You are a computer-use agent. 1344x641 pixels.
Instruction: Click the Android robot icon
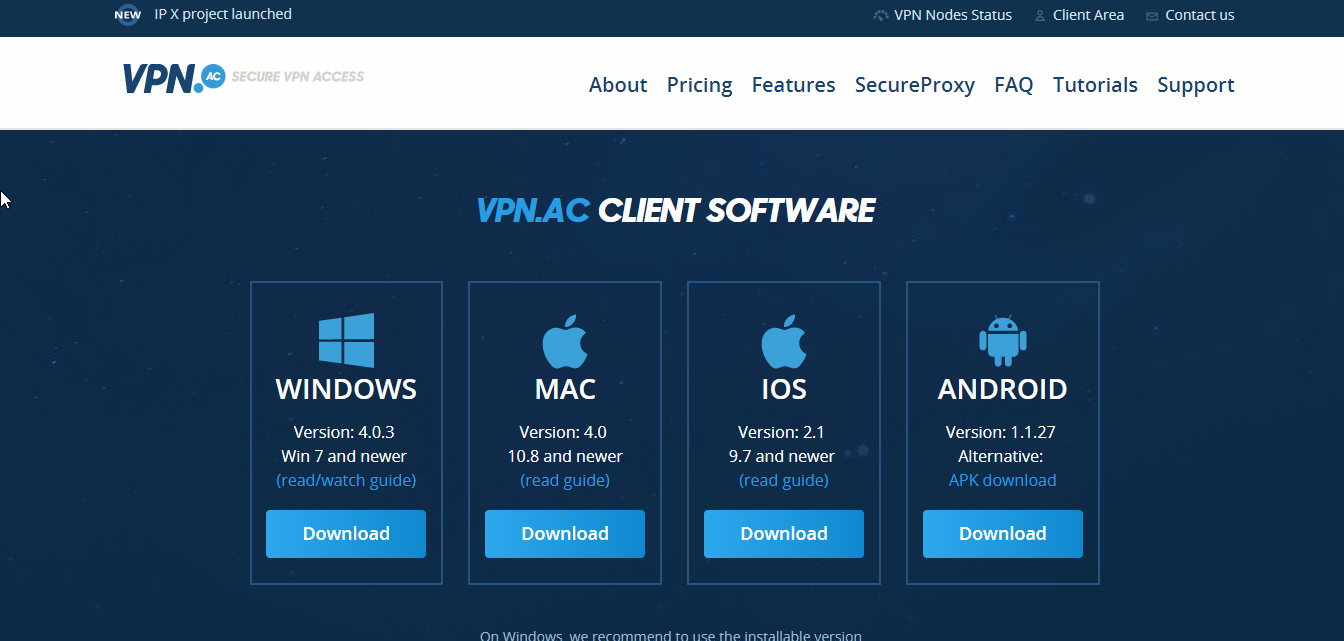1003,340
